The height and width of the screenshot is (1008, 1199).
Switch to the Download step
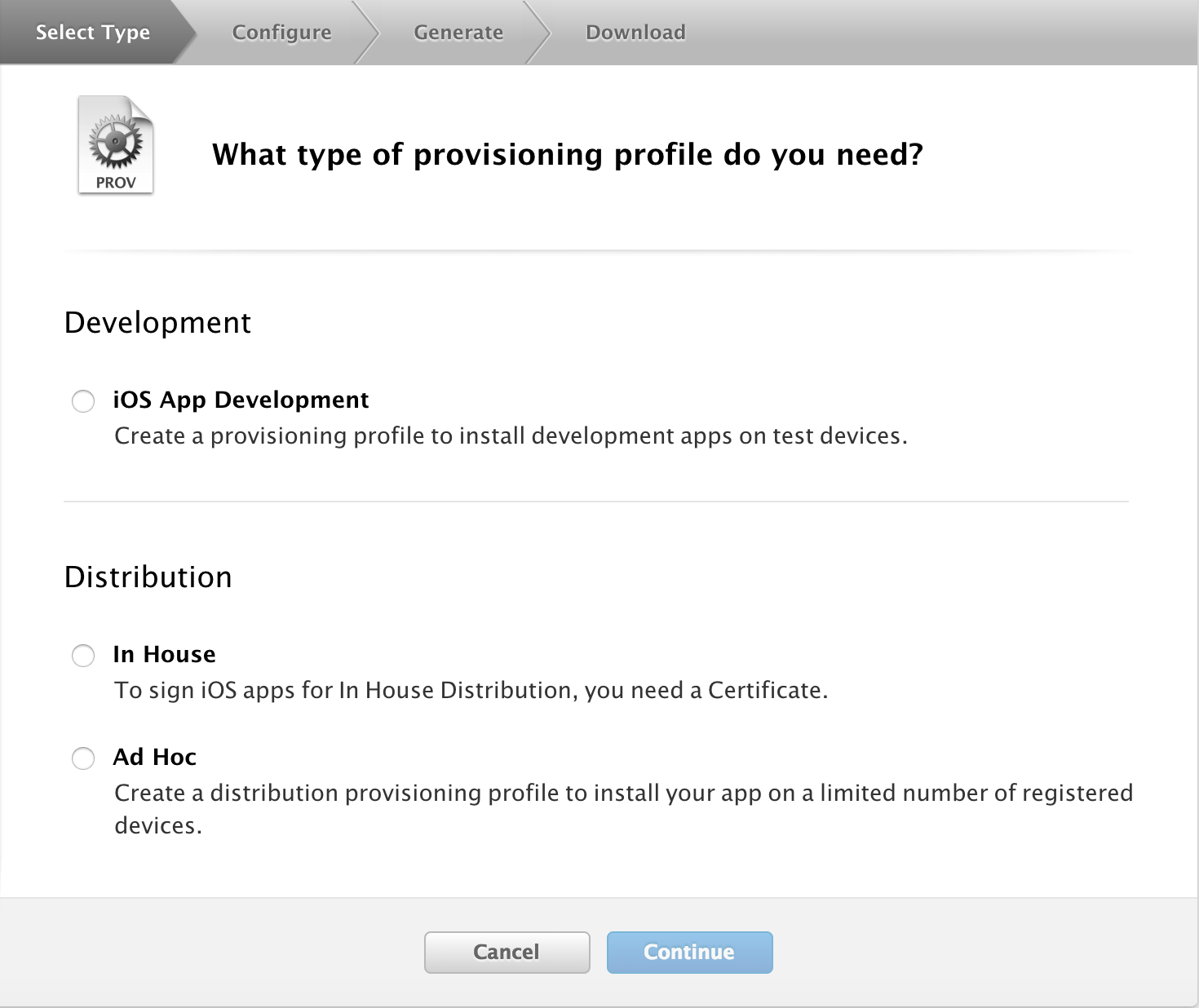click(635, 33)
